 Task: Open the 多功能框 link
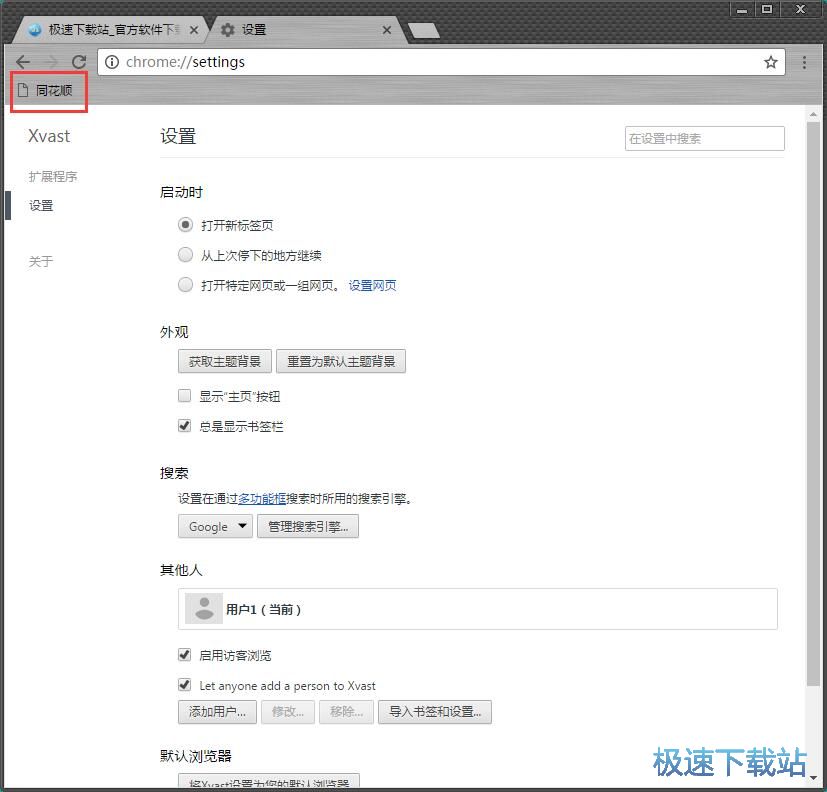tap(262, 498)
